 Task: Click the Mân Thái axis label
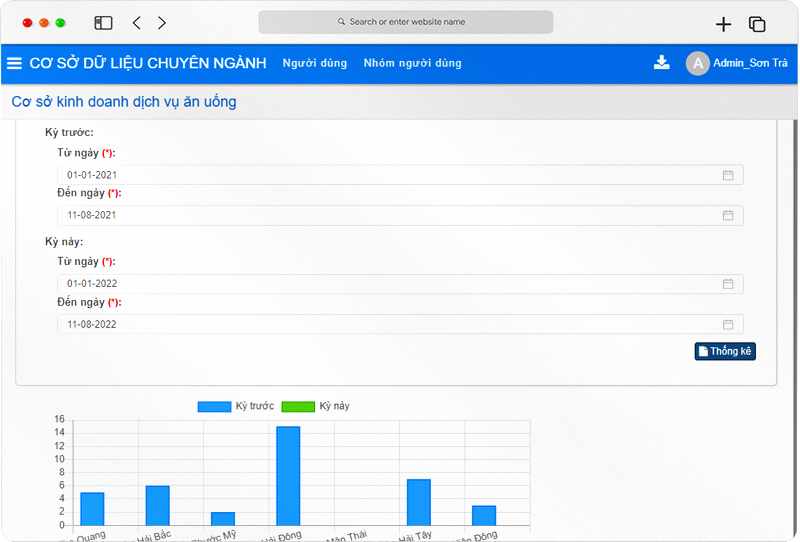346,536
